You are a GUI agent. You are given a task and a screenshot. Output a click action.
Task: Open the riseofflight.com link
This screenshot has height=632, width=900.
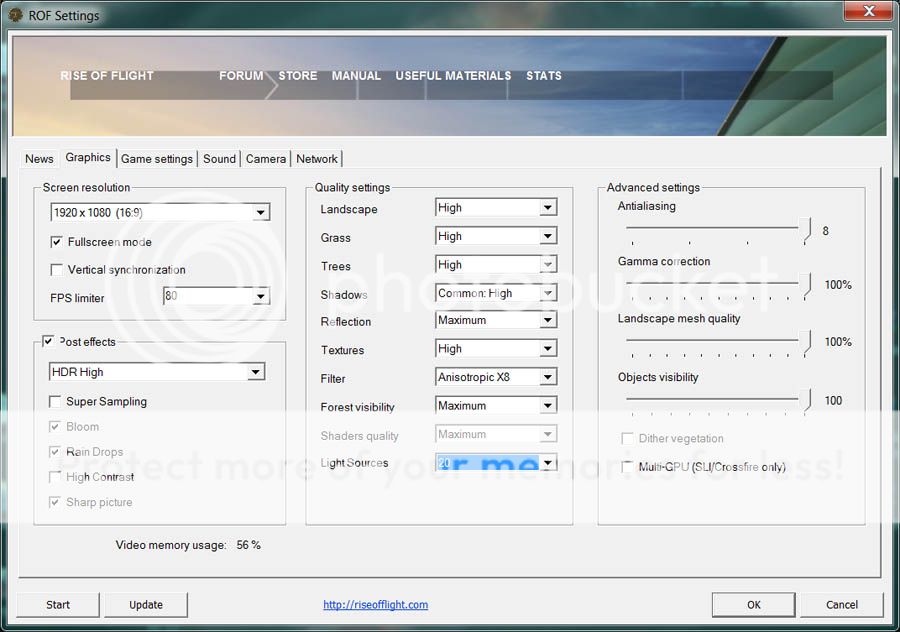(375, 604)
